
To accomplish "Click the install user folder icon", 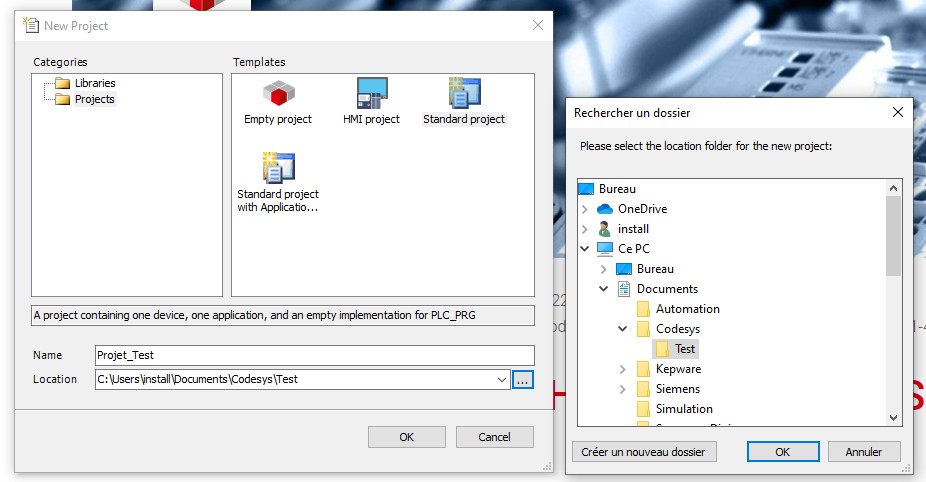I will [604, 229].
